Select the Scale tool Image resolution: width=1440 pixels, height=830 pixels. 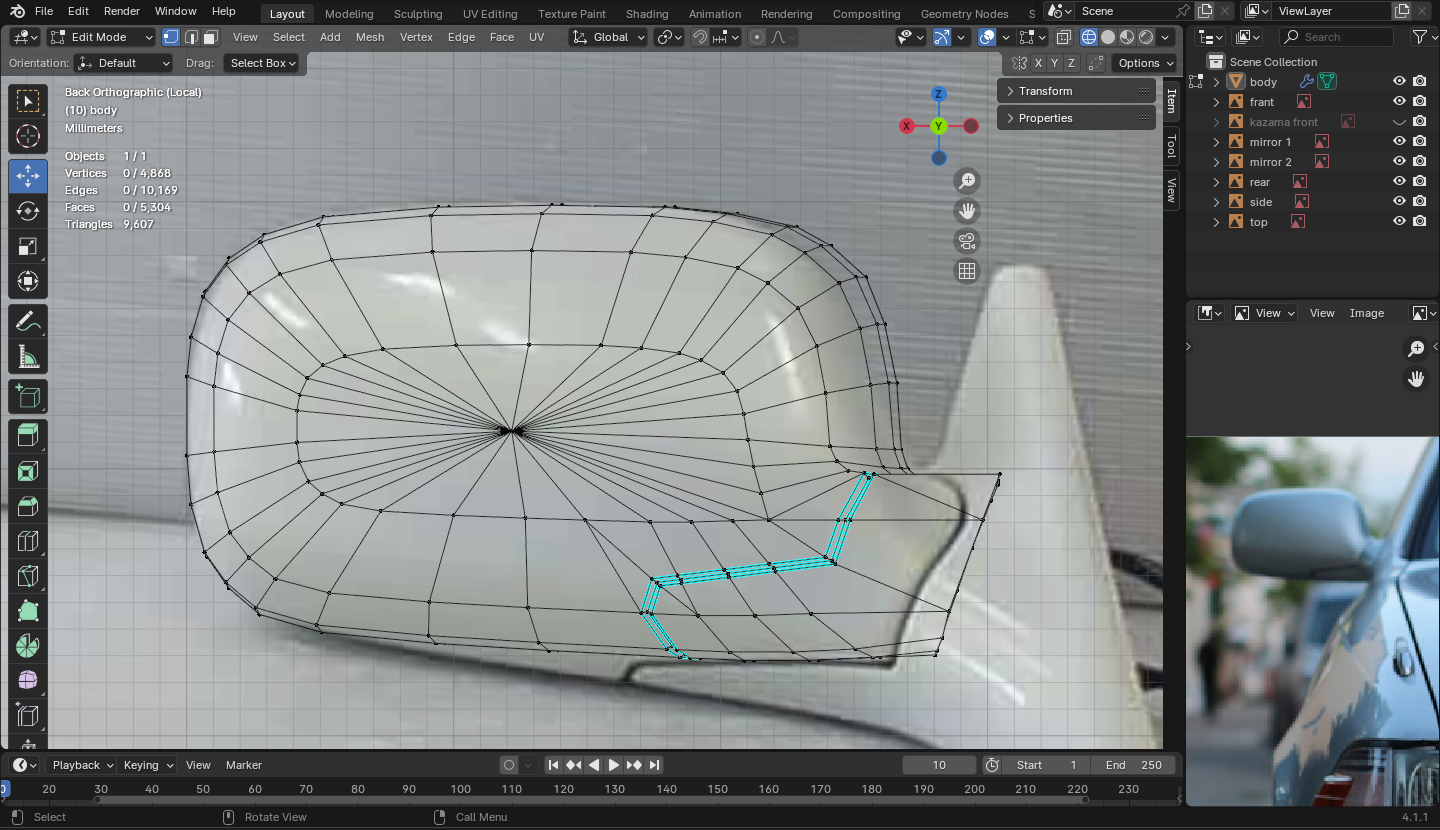click(x=28, y=246)
